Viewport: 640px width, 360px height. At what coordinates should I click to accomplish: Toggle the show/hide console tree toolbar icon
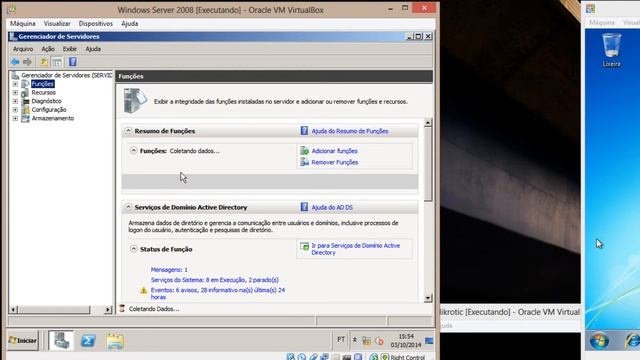(57, 62)
